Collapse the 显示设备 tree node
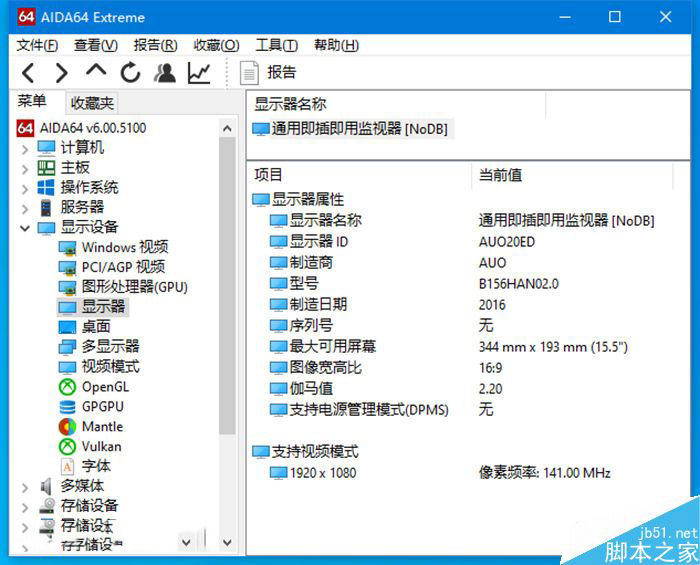Viewport: 700px width, 565px height. [x=25, y=228]
